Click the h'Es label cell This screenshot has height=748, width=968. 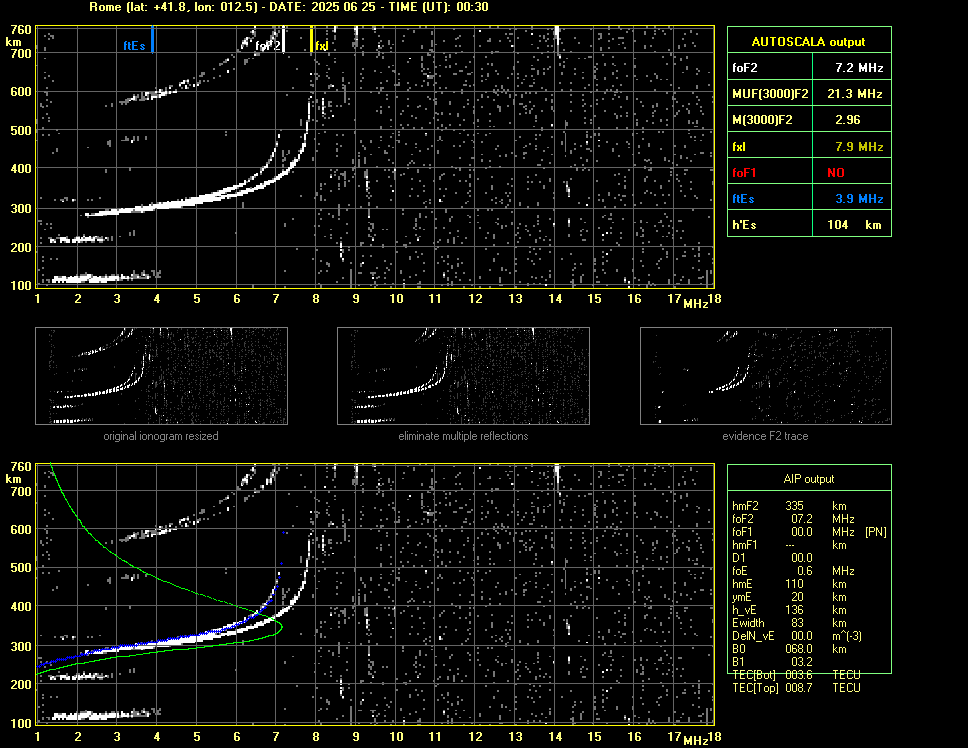(770, 225)
